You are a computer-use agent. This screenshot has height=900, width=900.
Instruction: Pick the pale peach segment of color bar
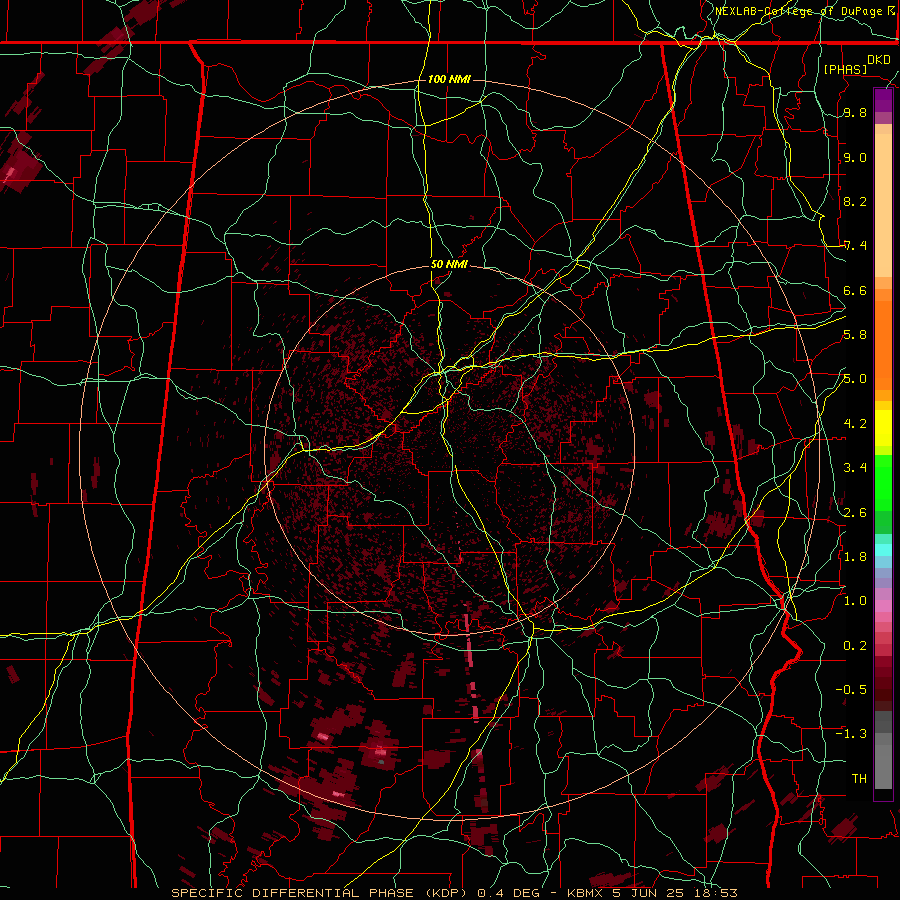pyautogui.click(x=883, y=205)
